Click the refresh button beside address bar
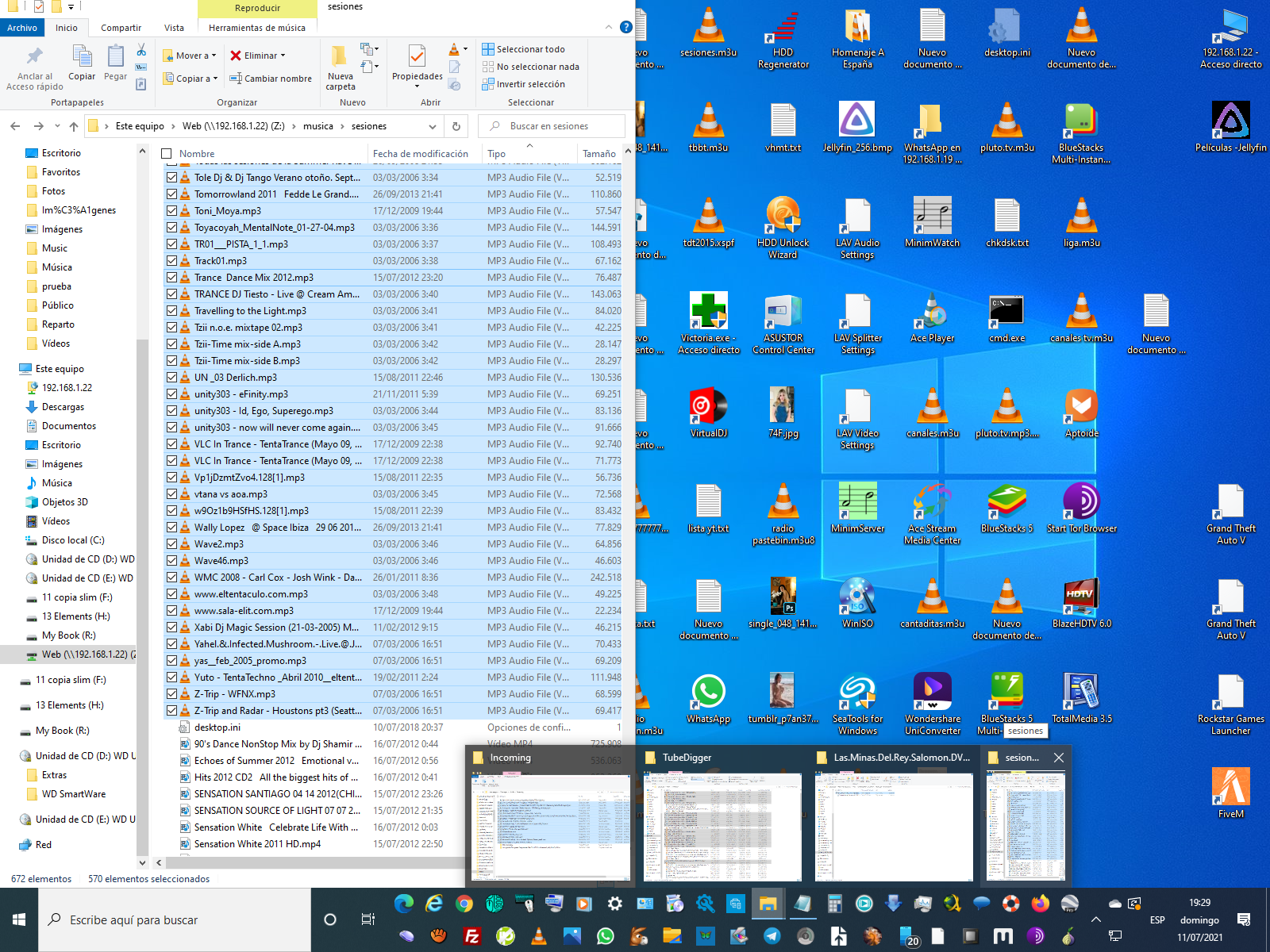The height and width of the screenshot is (952, 1270). click(456, 126)
